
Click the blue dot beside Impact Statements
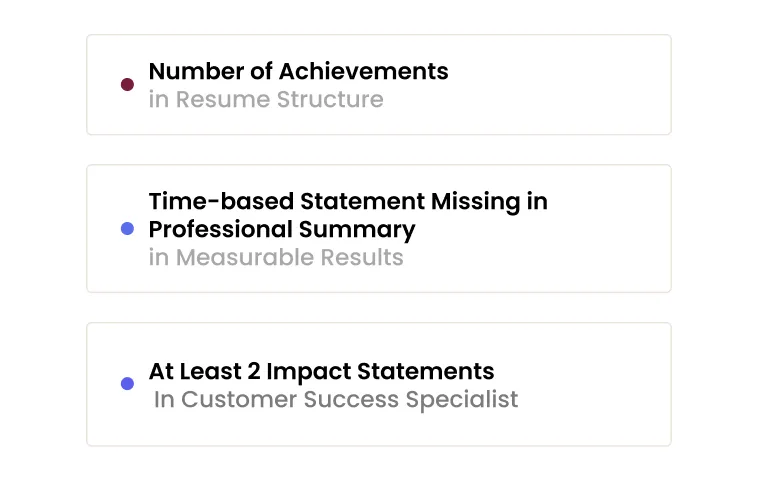pos(127,384)
